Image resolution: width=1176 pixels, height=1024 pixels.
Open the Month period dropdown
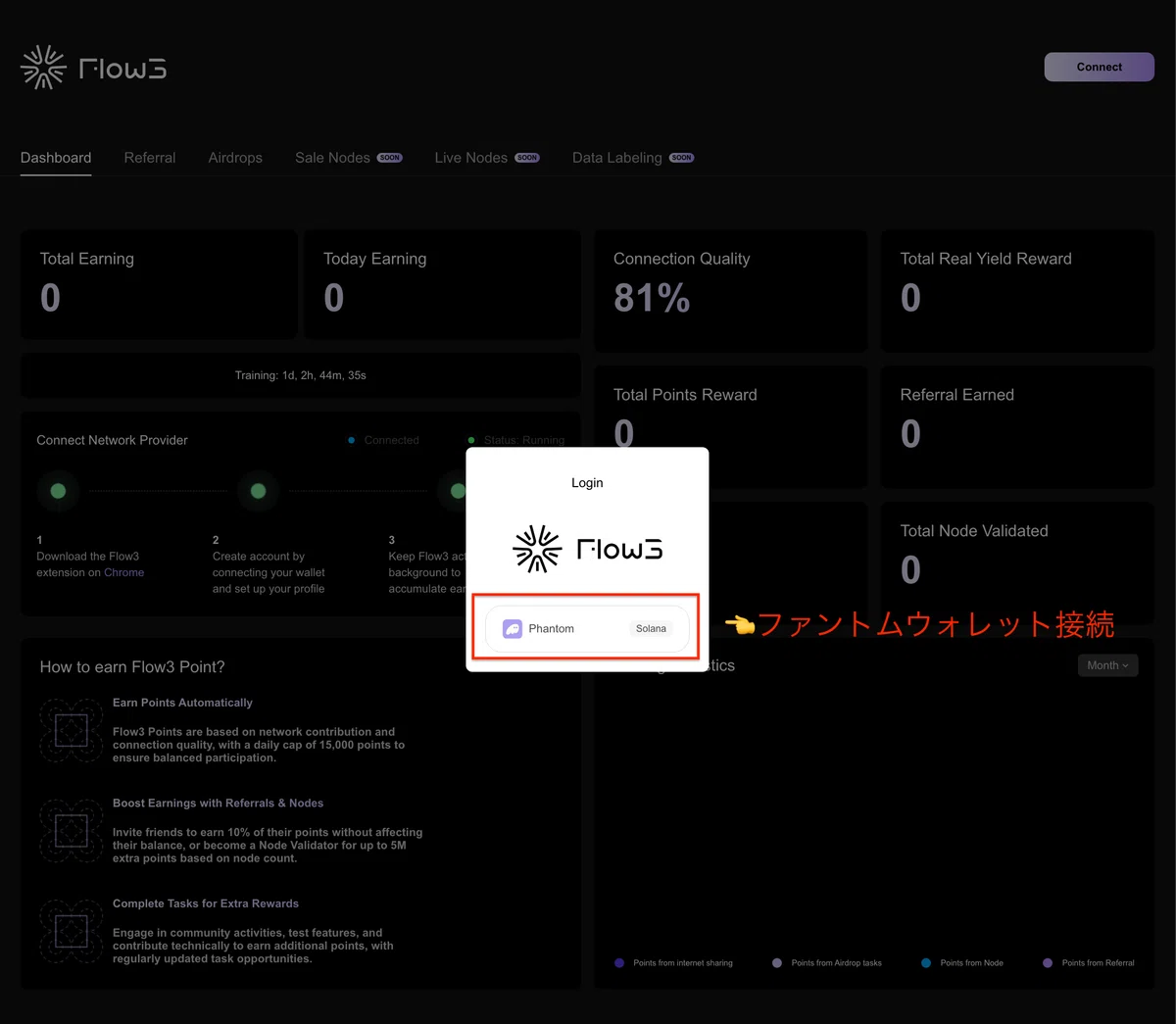coord(1107,665)
